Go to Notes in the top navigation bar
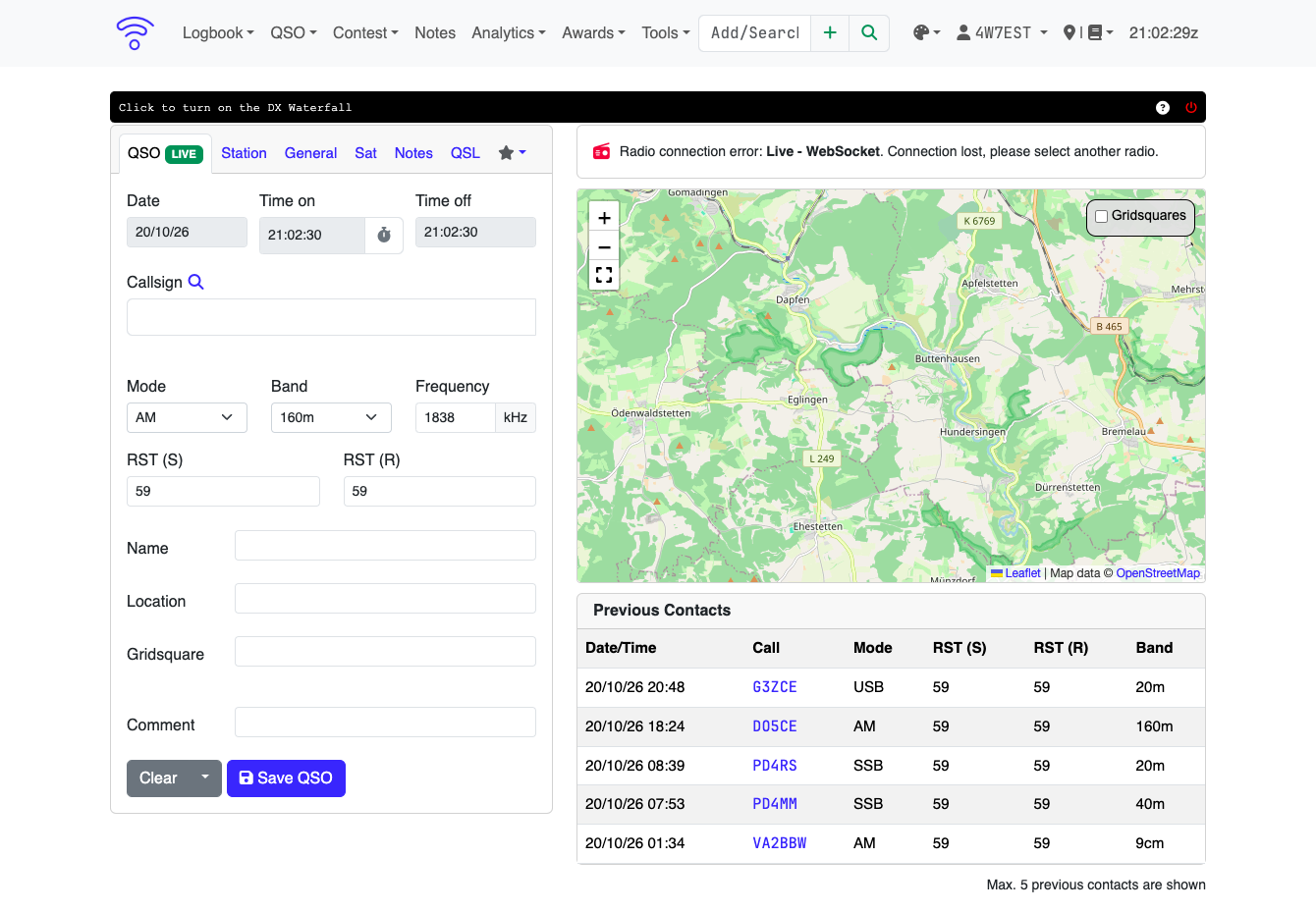 435,32
